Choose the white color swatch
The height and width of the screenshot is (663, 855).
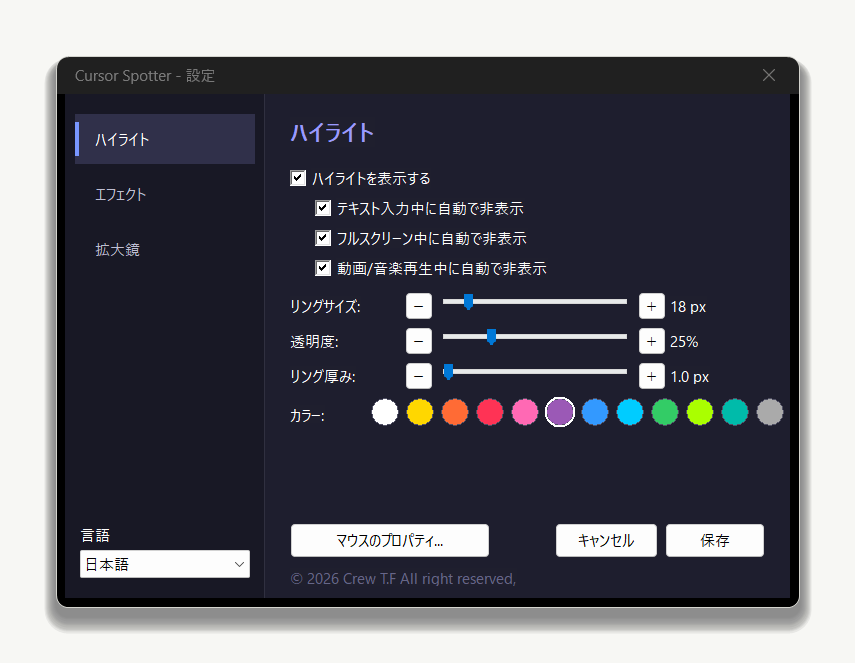click(x=385, y=412)
